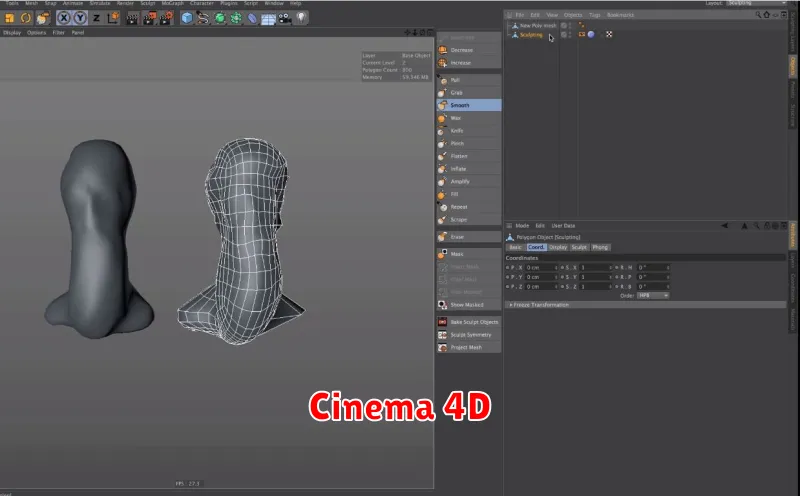800x496 pixels.
Task: Add a light object
Action: tap(302, 18)
